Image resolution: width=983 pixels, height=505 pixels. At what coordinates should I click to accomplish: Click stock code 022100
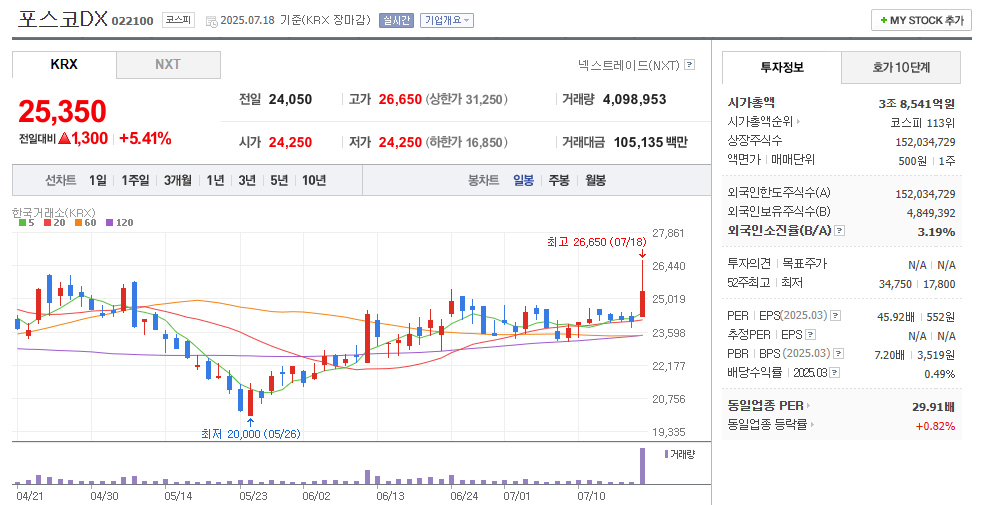tap(132, 21)
